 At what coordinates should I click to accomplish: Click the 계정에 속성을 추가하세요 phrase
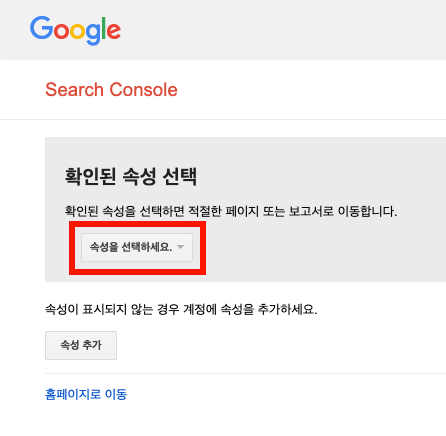[250, 309]
